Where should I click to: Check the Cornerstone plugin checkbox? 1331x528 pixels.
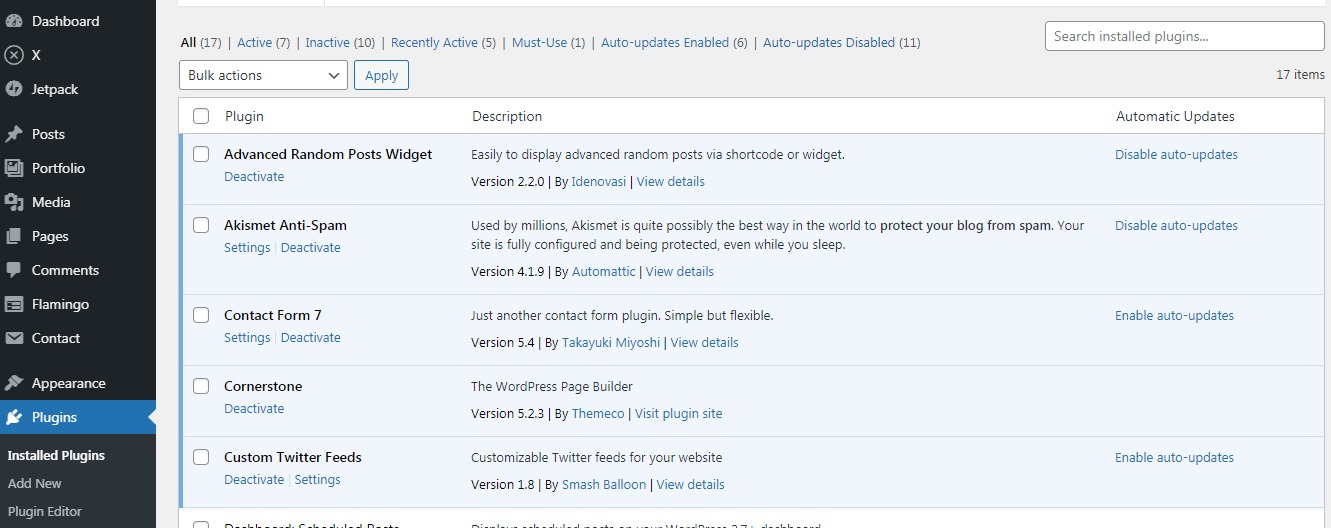(201, 386)
